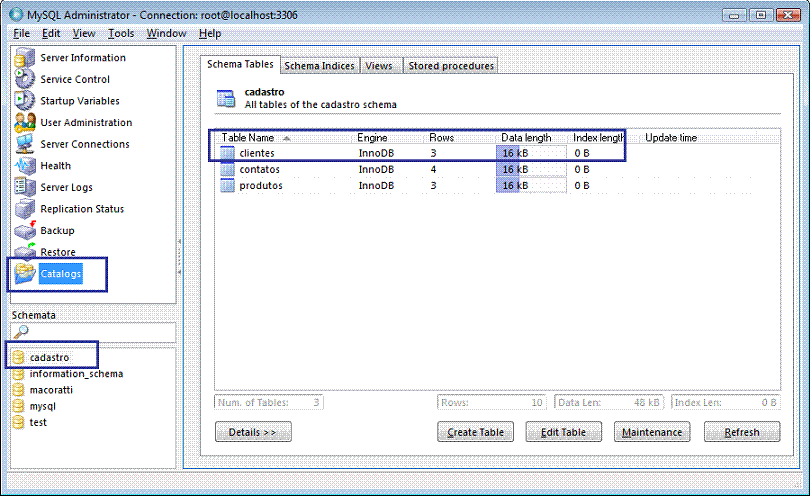811x496 pixels.
Task: Click the clientes table icon
Action: [227, 153]
